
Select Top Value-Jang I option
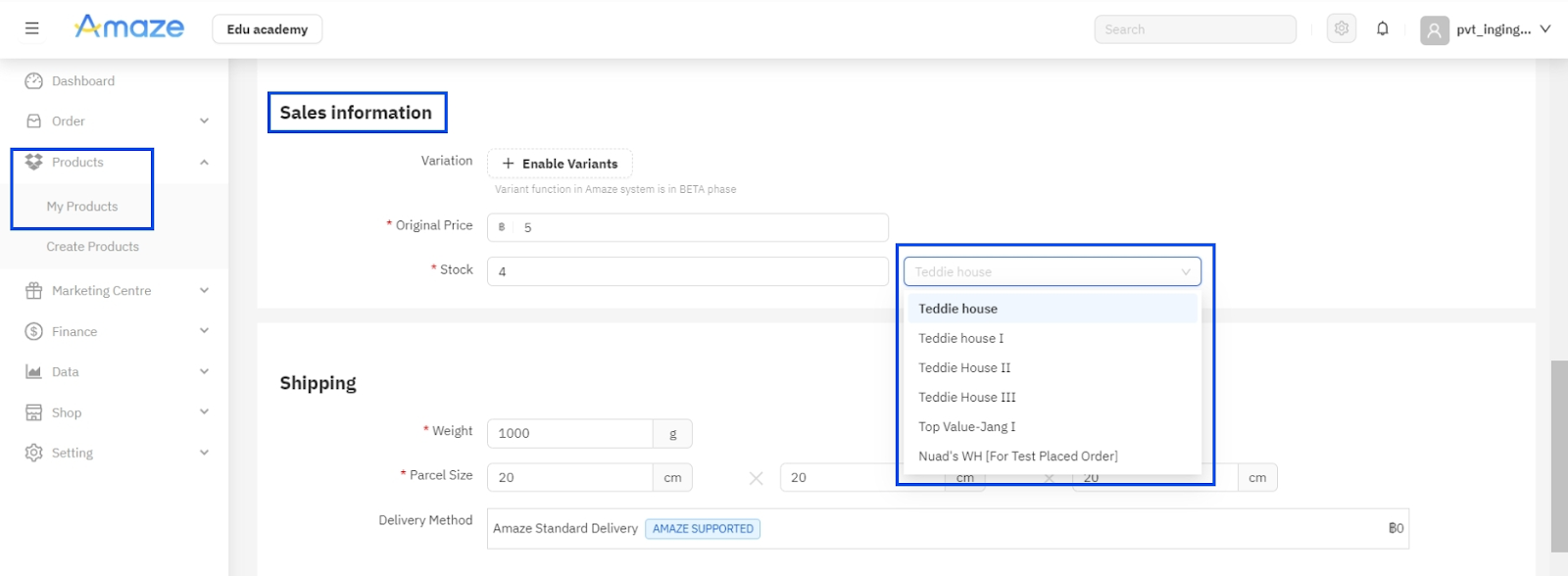click(x=1053, y=426)
